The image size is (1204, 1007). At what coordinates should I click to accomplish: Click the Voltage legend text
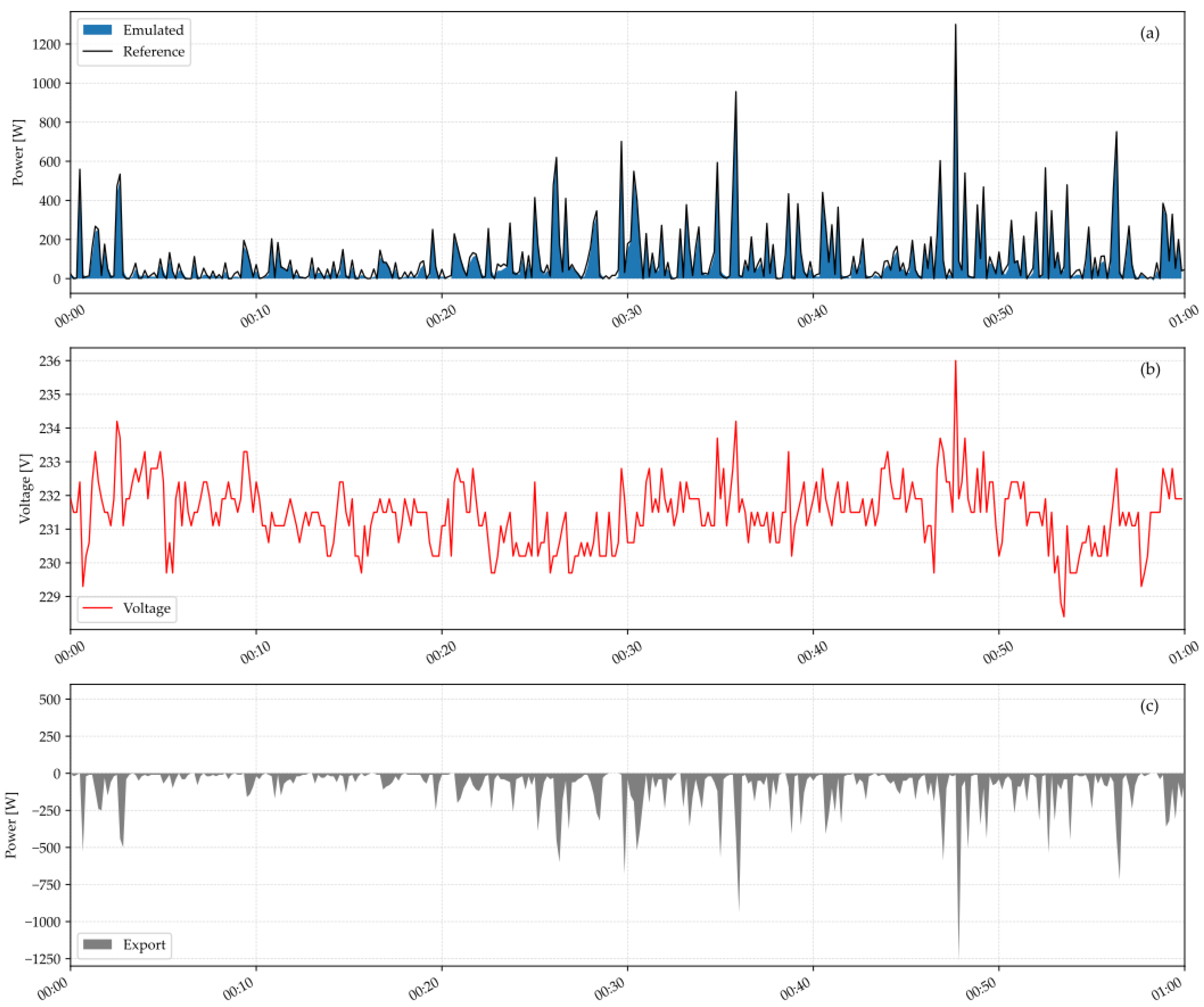[x=147, y=608]
